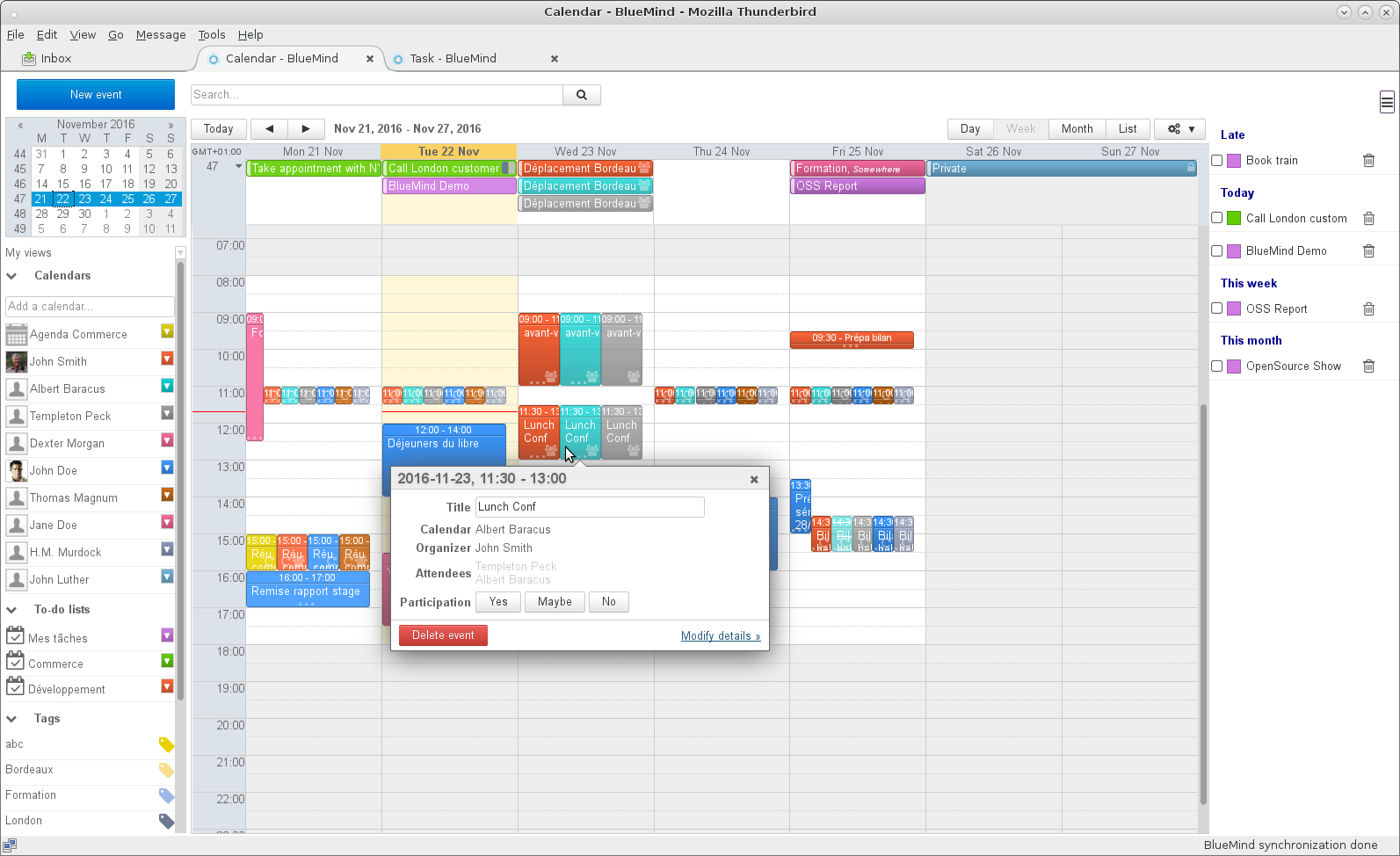
Task: Click the Delete event button
Action: (443, 635)
